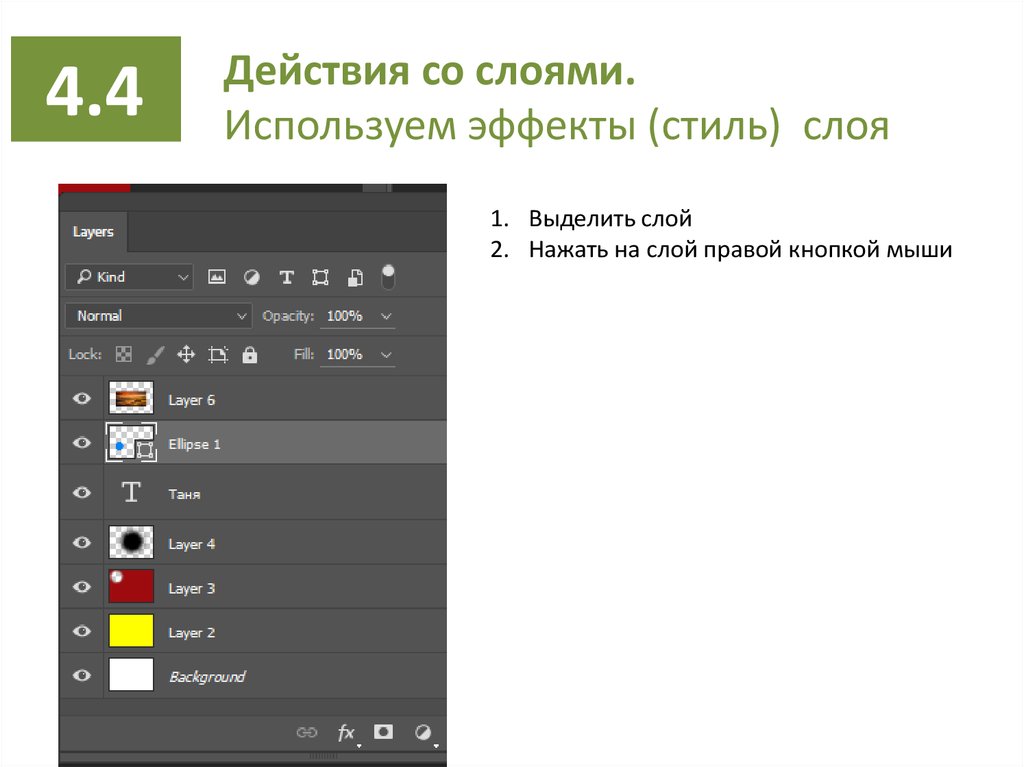This screenshot has height=767, width=1024.
Task: Expand the Opacity 100% dropdown arrow
Action: pyautogui.click(x=386, y=316)
